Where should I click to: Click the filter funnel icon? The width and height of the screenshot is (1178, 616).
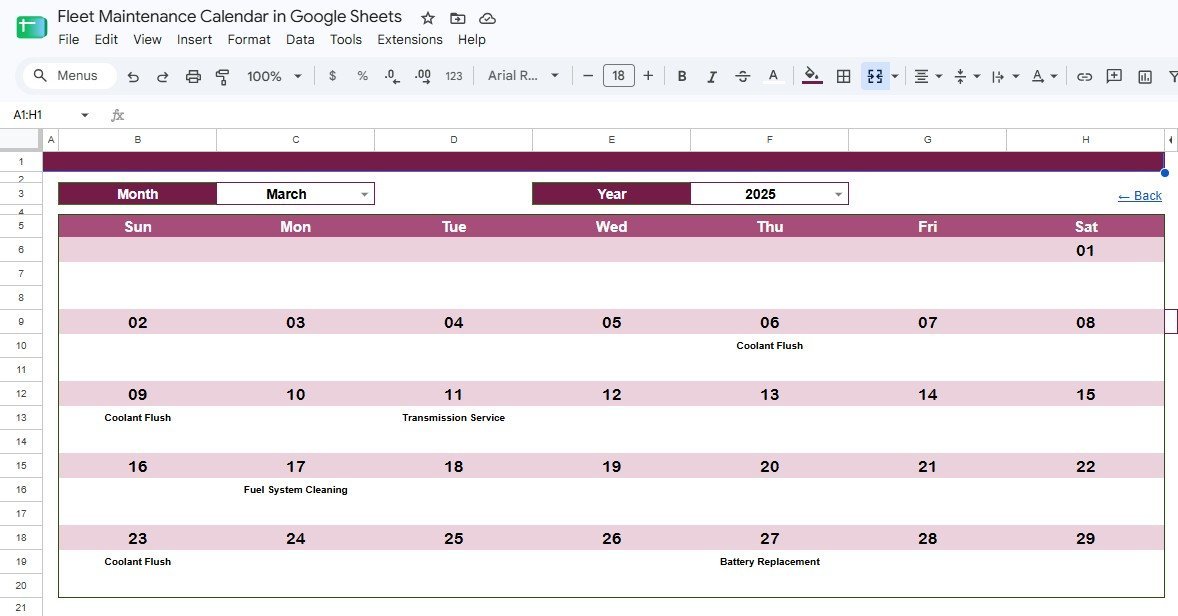point(1172,76)
